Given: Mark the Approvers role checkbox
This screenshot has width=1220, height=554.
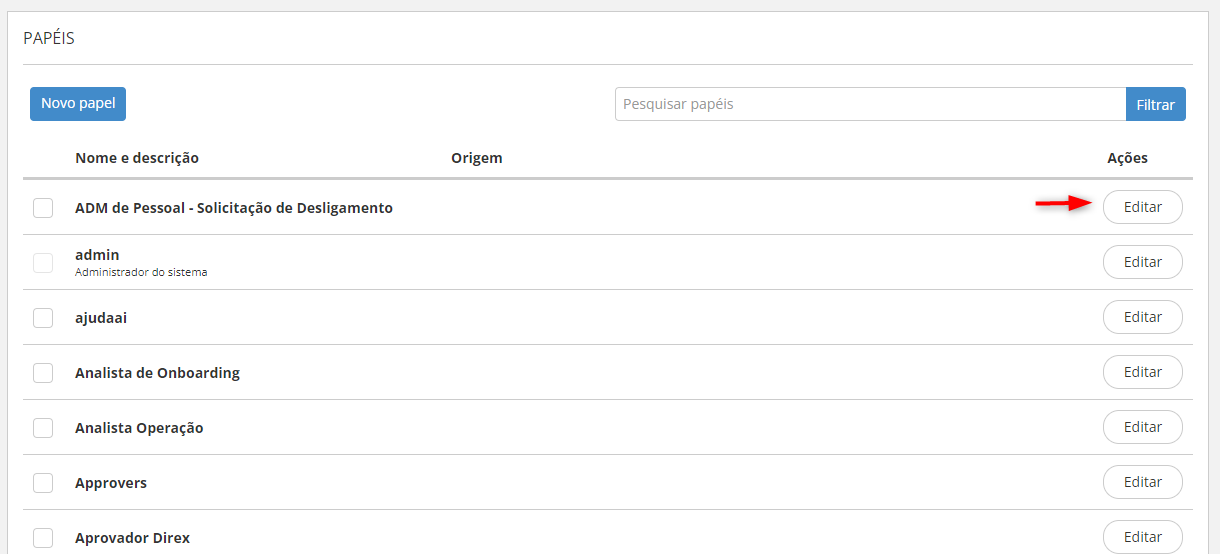Looking at the screenshot, I should 43,483.
